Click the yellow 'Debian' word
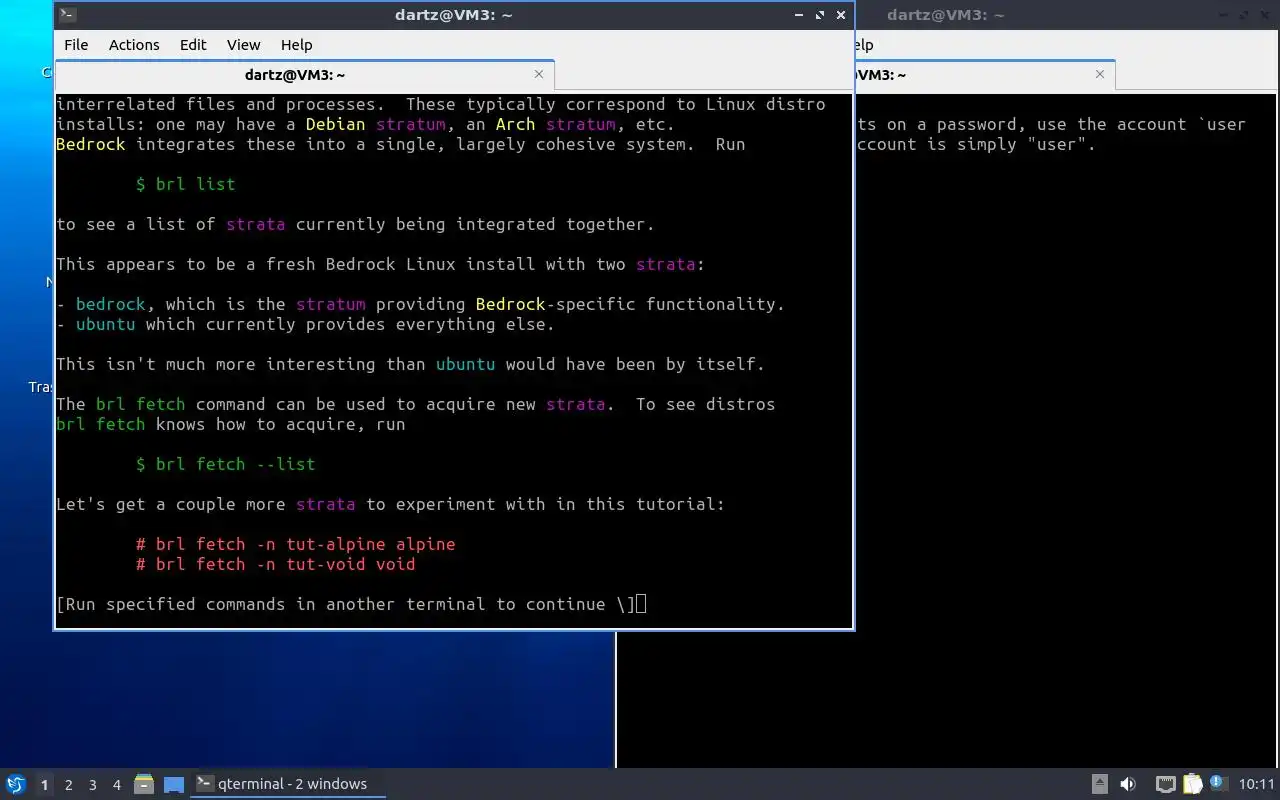Screen dimensions: 1280x800 coord(336,124)
